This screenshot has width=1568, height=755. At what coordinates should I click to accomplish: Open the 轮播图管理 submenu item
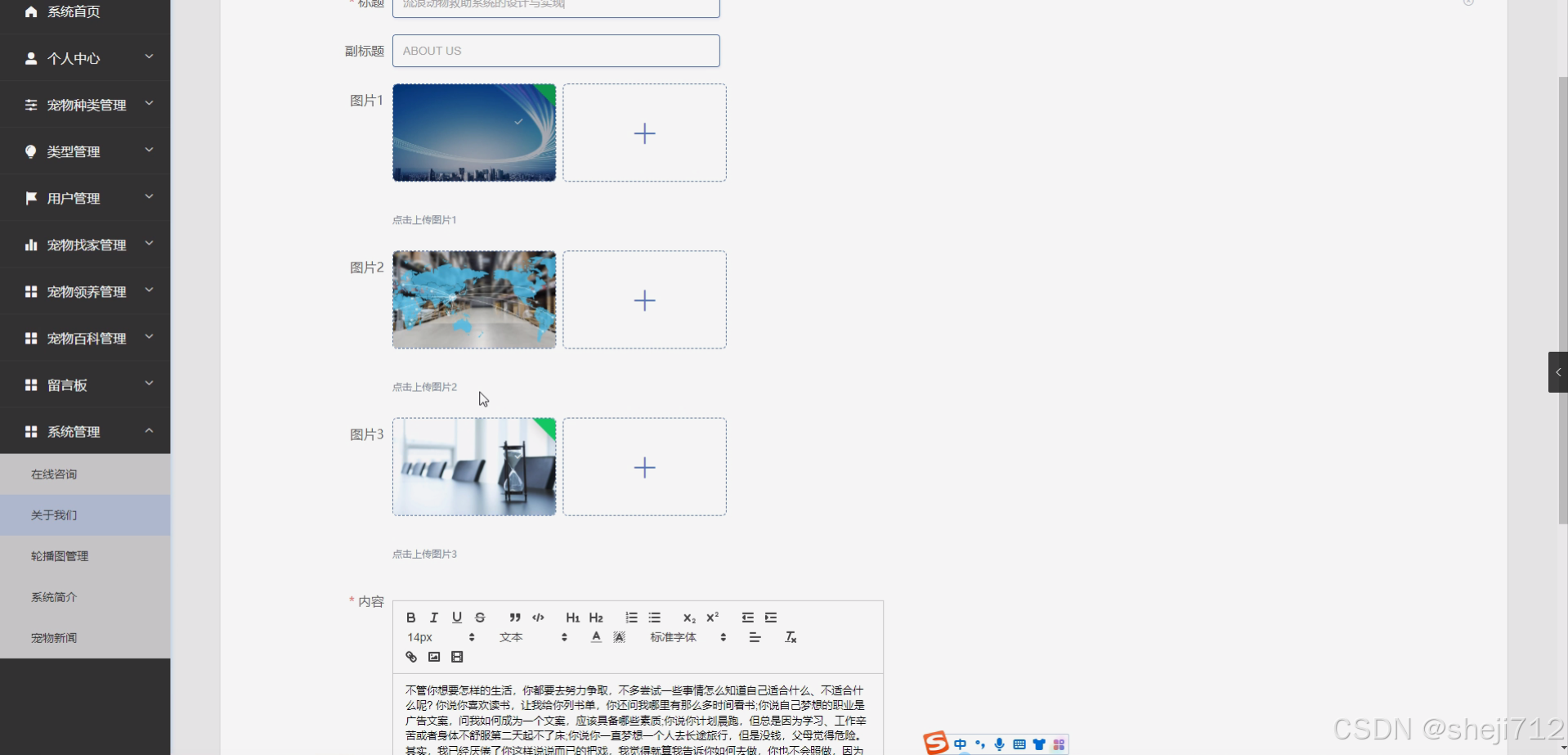click(x=85, y=556)
